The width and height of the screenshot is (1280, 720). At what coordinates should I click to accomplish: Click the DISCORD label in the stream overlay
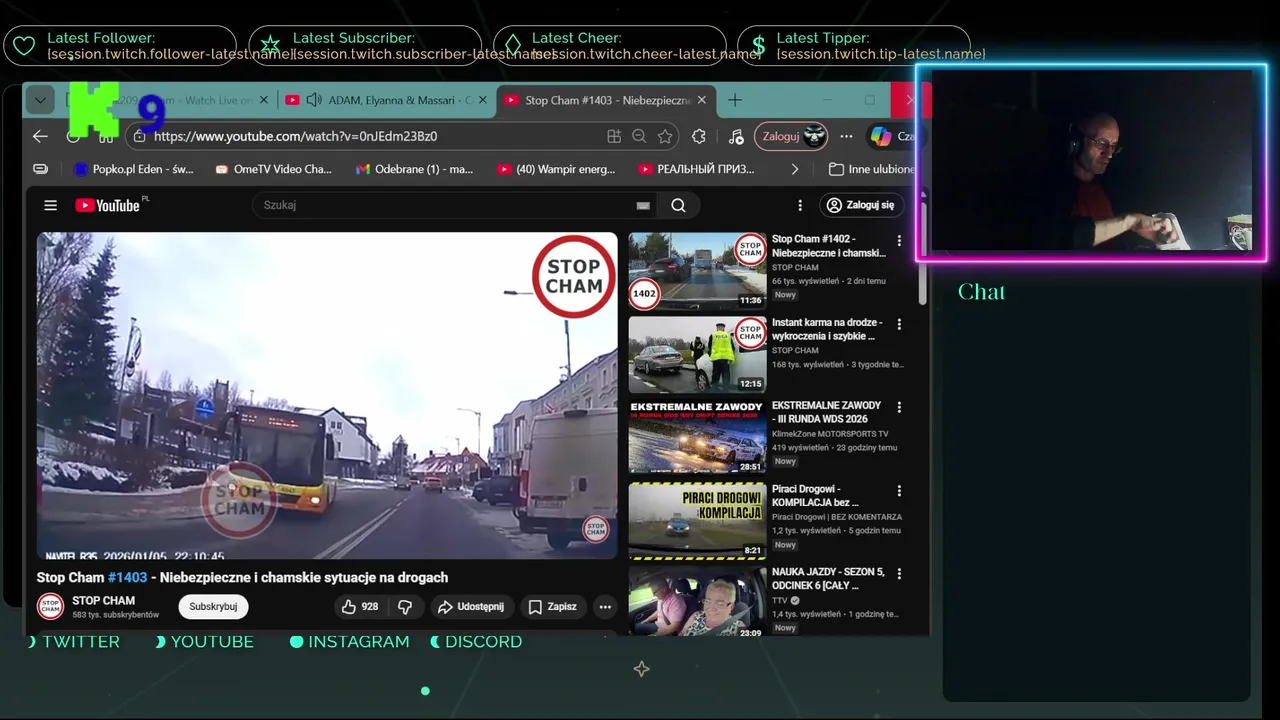pyautogui.click(x=483, y=642)
